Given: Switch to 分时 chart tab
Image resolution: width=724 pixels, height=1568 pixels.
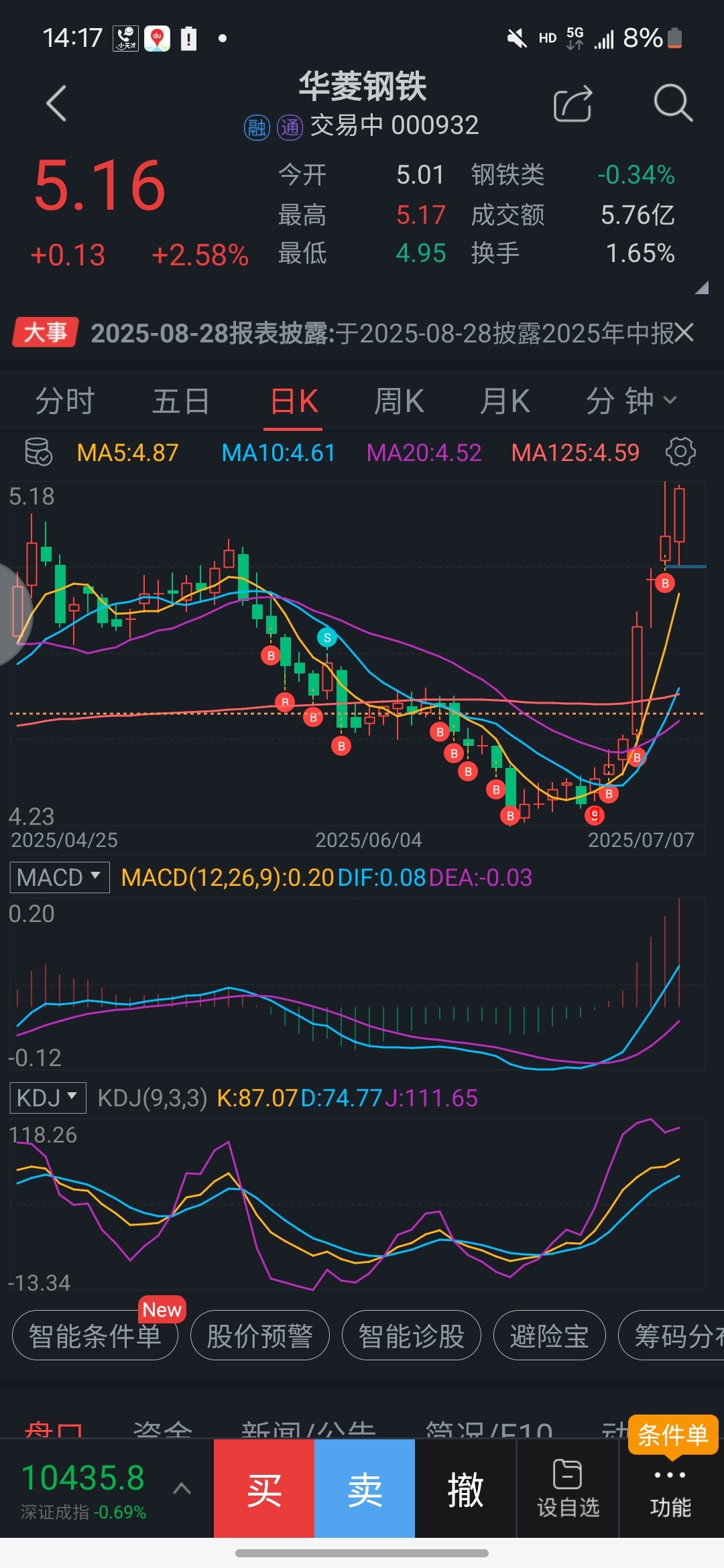Looking at the screenshot, I should (65, 401).
